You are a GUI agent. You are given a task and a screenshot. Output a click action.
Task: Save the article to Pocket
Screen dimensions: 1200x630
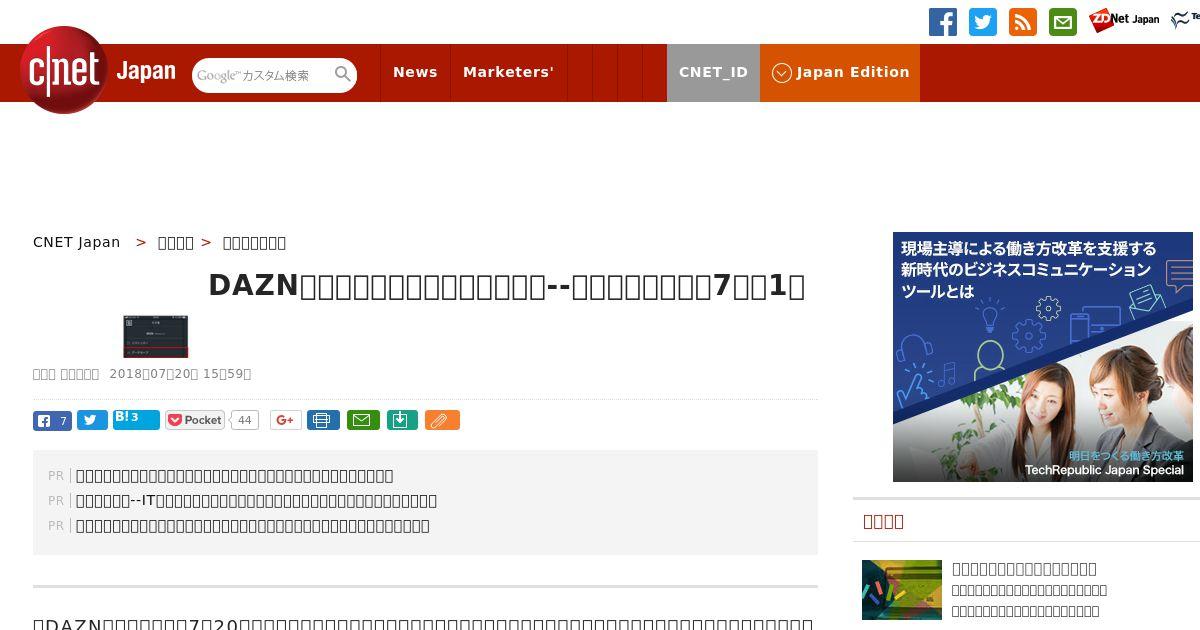point(195,420)
